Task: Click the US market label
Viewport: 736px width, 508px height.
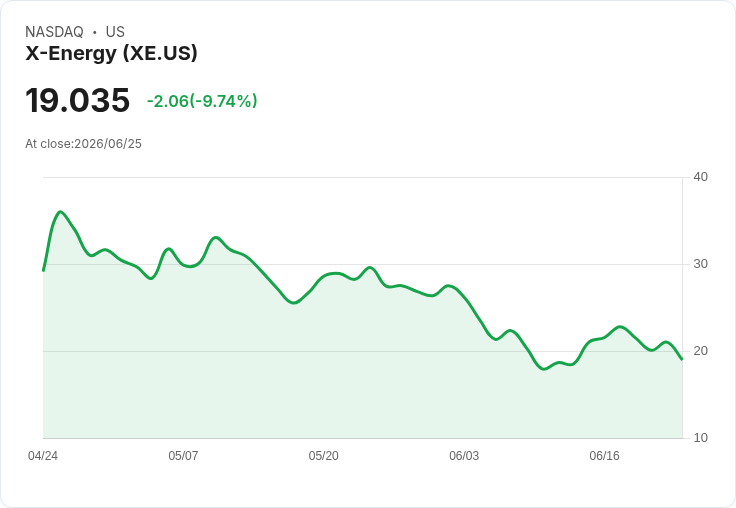Action: pos(115,32)
